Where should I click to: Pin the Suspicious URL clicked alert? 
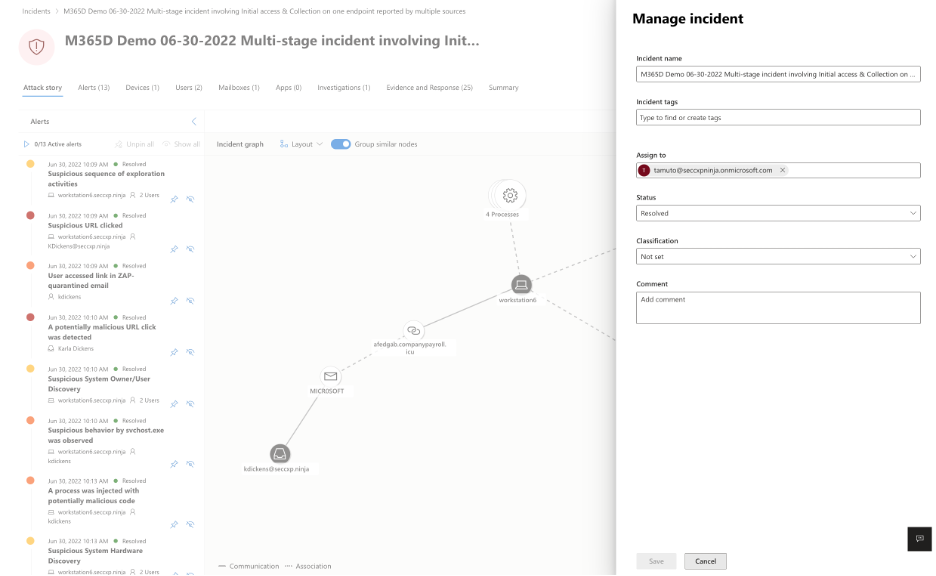(x=174, y=249)
